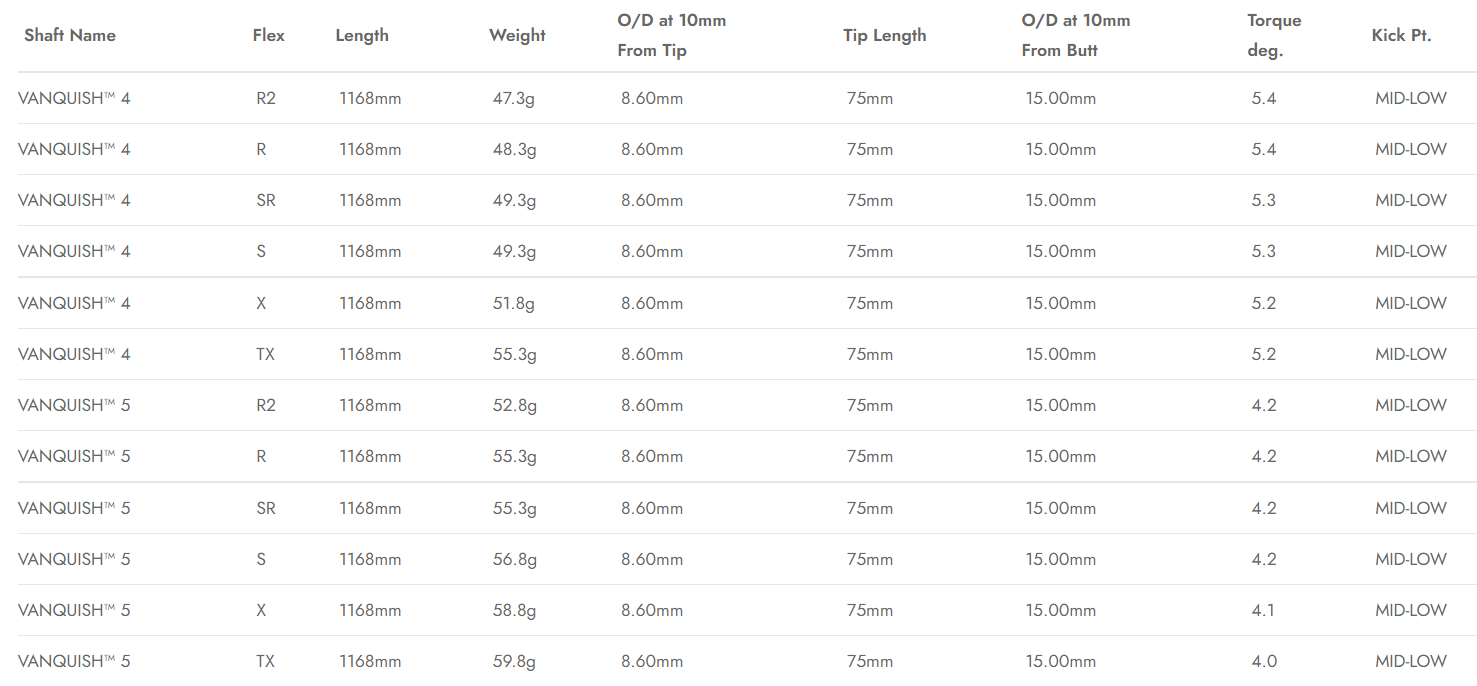1477x686 pixels.
Task: Click the Flex column header
Action: click(268, 35)
